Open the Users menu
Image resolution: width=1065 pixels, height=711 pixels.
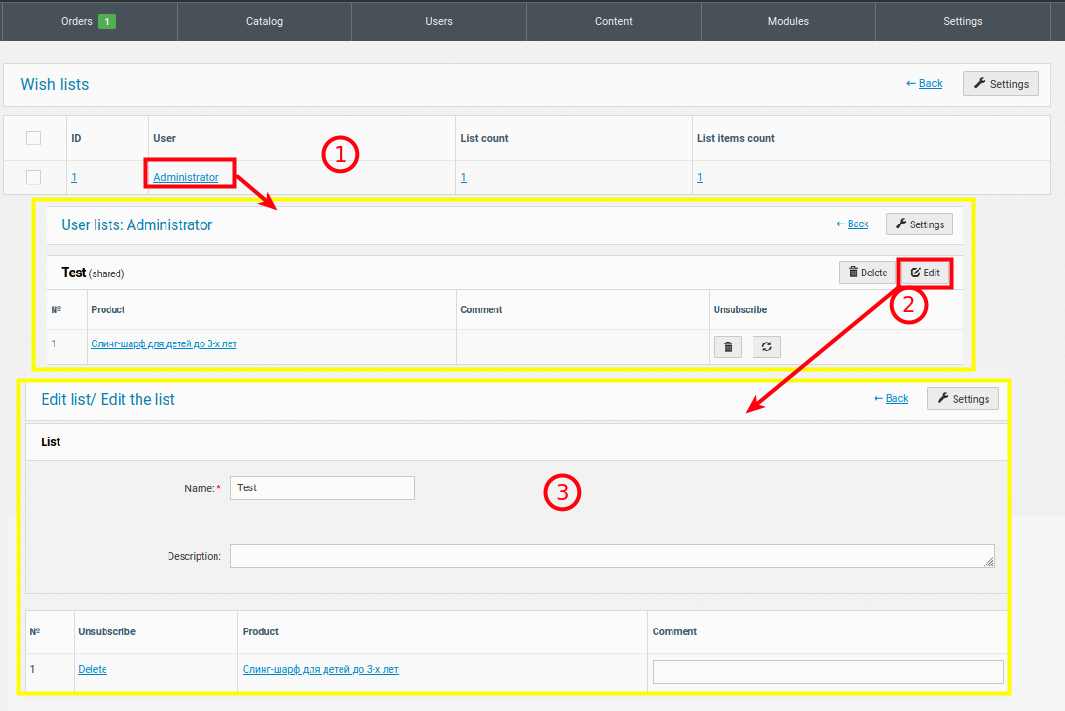439,21
